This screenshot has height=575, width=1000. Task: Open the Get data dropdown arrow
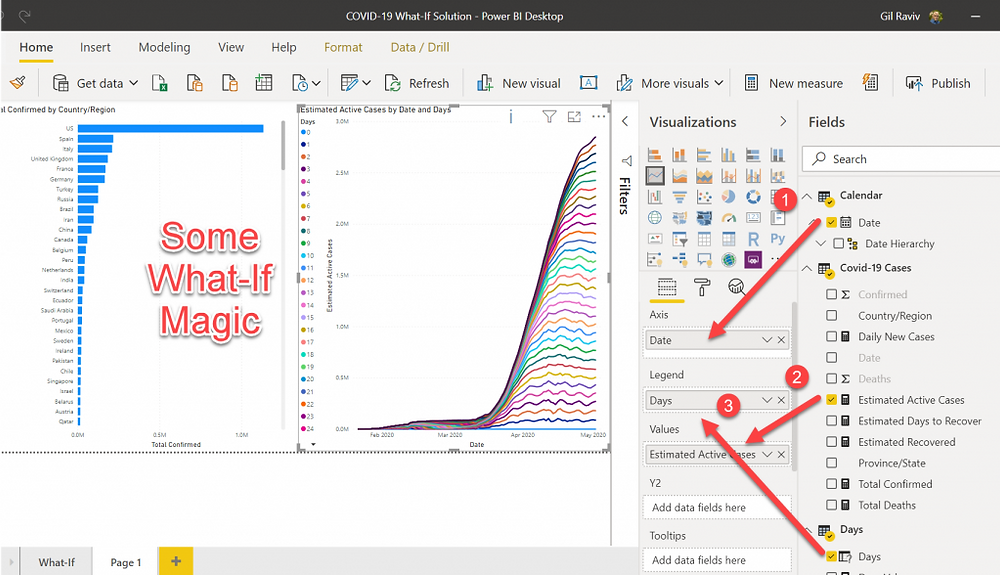(x=133, y=83)
